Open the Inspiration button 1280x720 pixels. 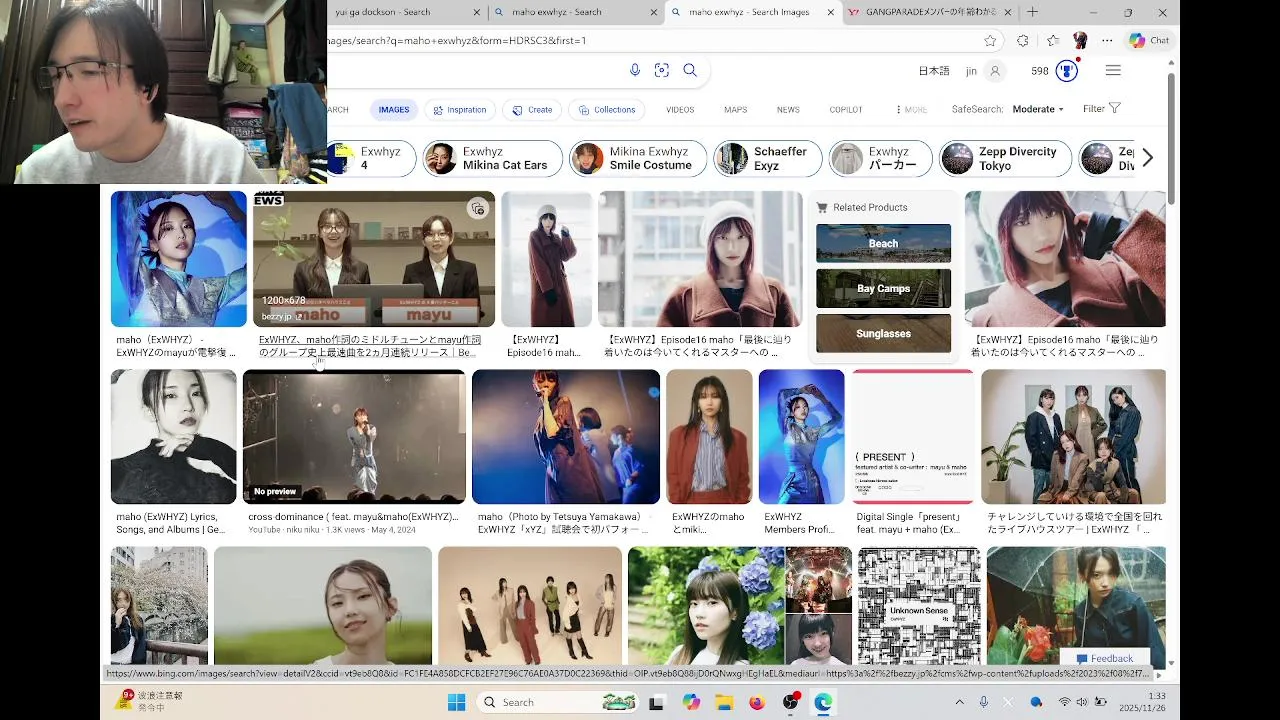(459, 110)
